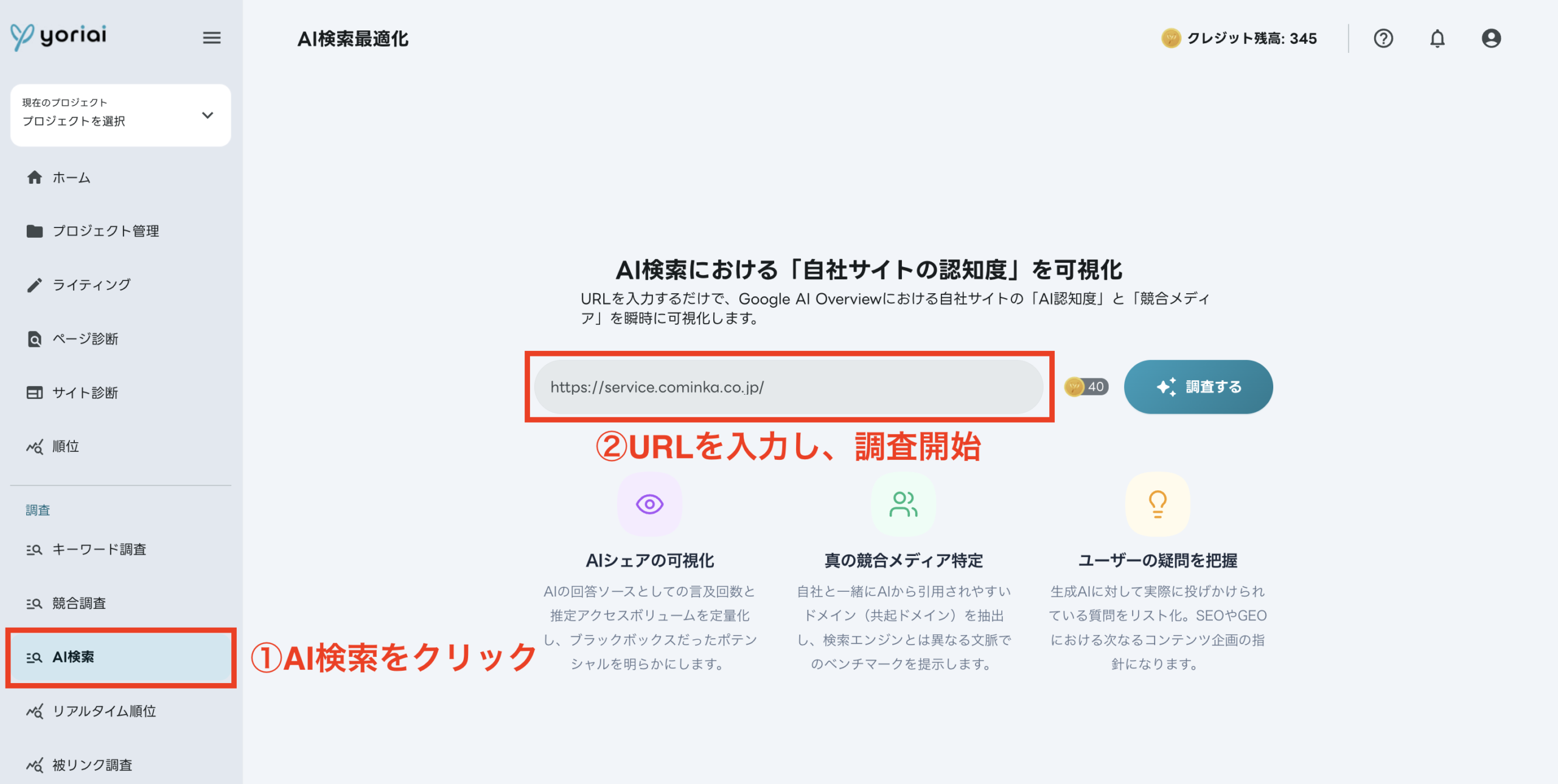Click the yellow lightbulb icon
1558x784 pixels.
(1157, 504)
